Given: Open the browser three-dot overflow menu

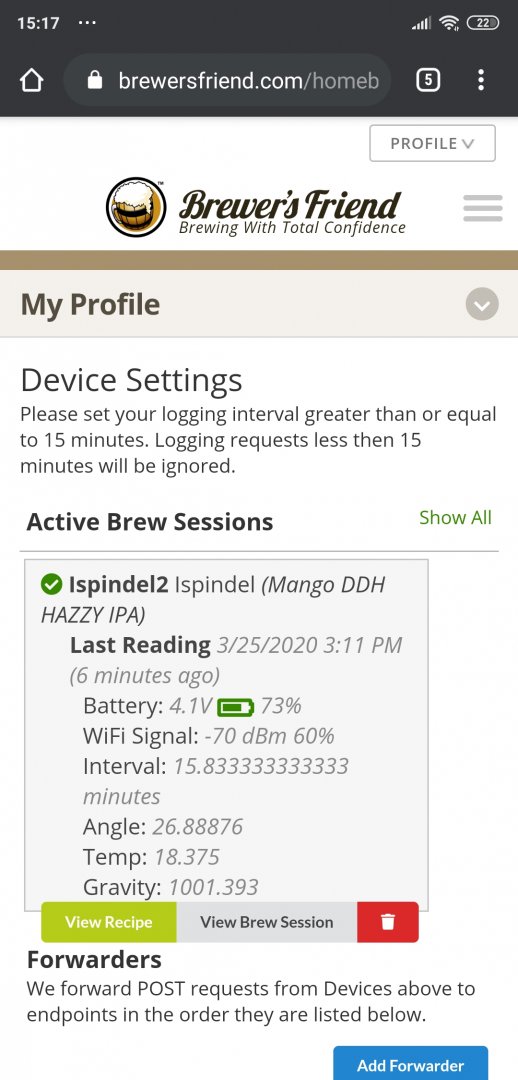Looking at the screenshot, I should click(x=481, y=81).
